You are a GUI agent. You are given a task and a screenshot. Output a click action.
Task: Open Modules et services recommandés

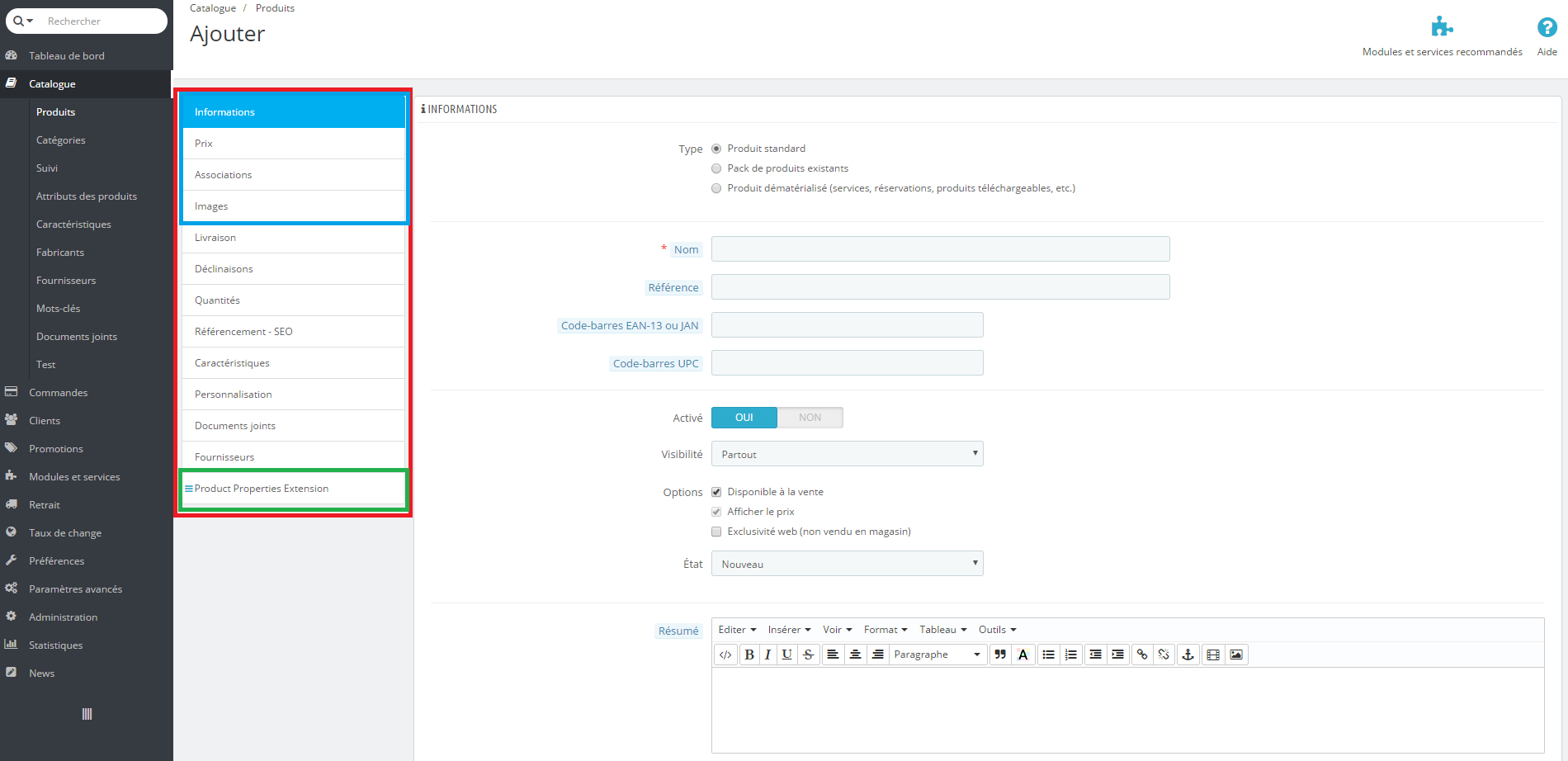point(1443,36)
